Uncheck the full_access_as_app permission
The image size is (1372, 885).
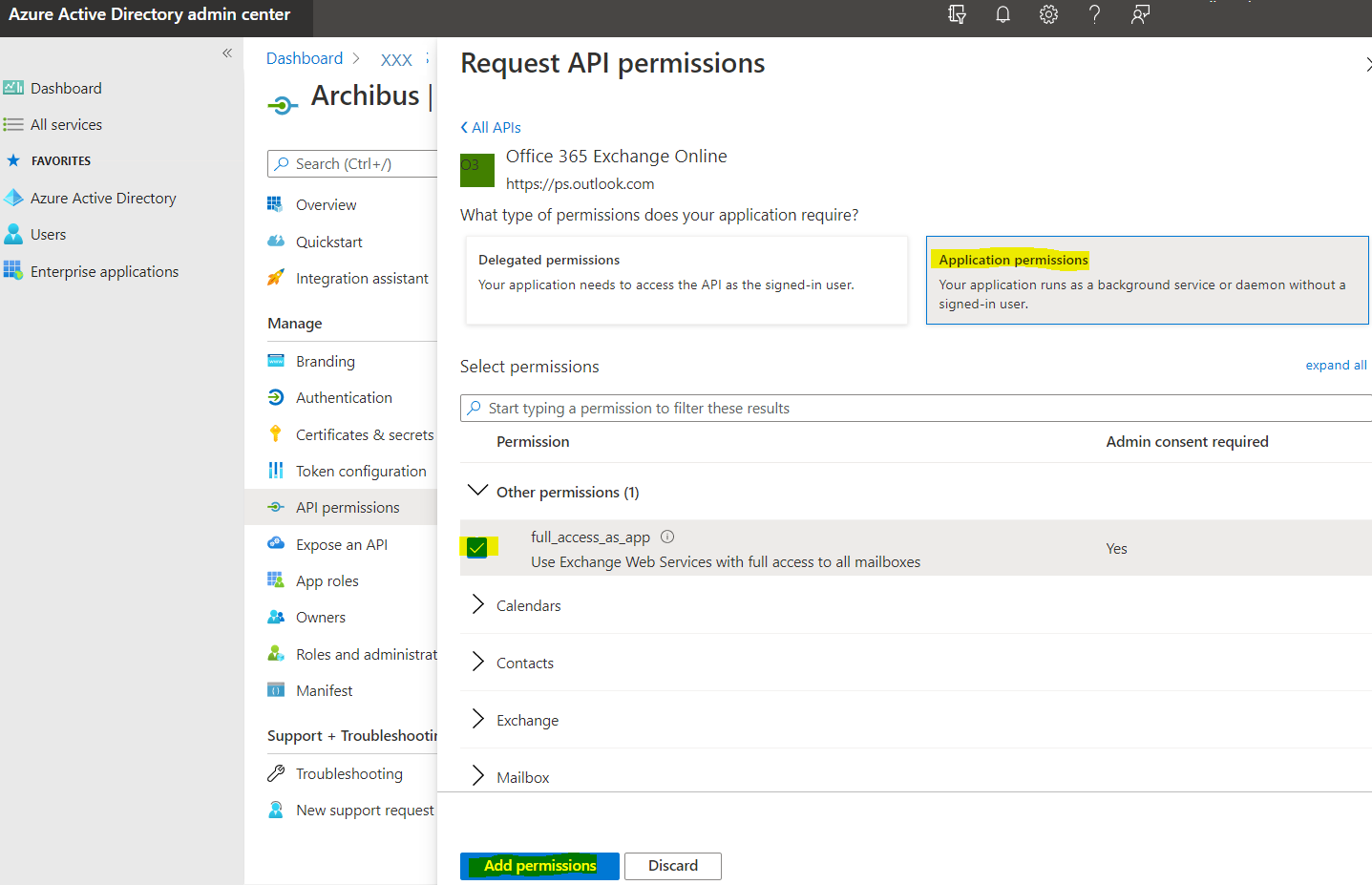pyautogui.click(x=478, y=547)
